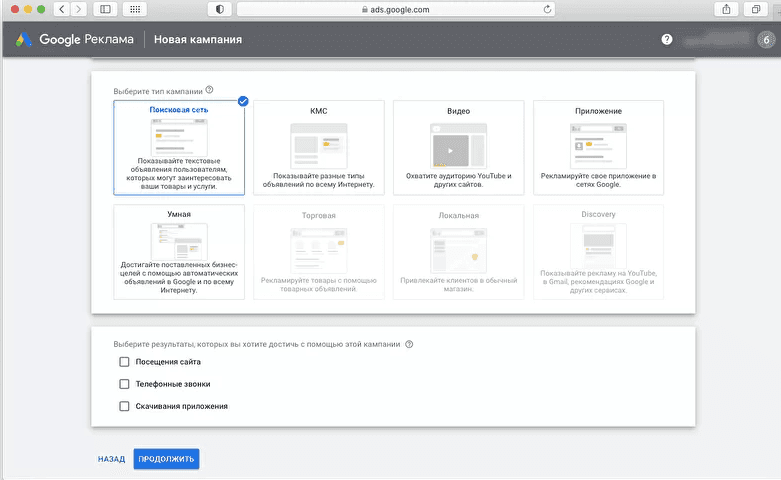Tick the 'Телефонные звонки' checkbox
Image resolution: width=781 pixels, height=480 pixels.
point(125,384)
